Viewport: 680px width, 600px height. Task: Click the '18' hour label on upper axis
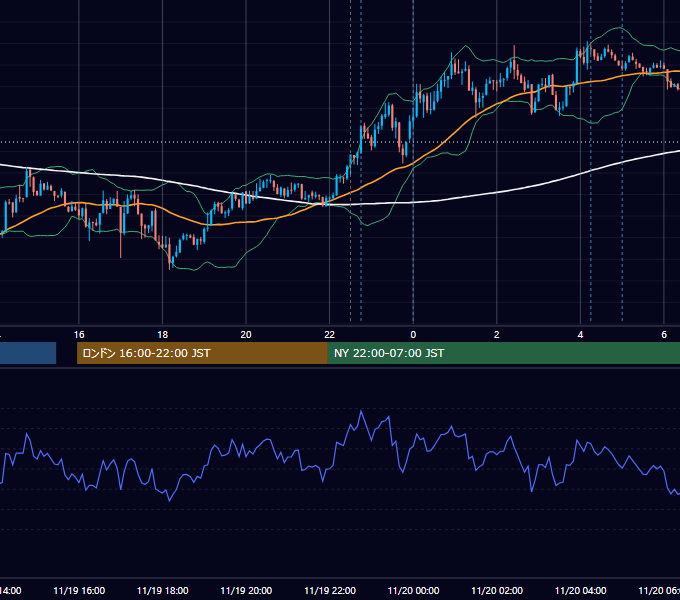163,335
